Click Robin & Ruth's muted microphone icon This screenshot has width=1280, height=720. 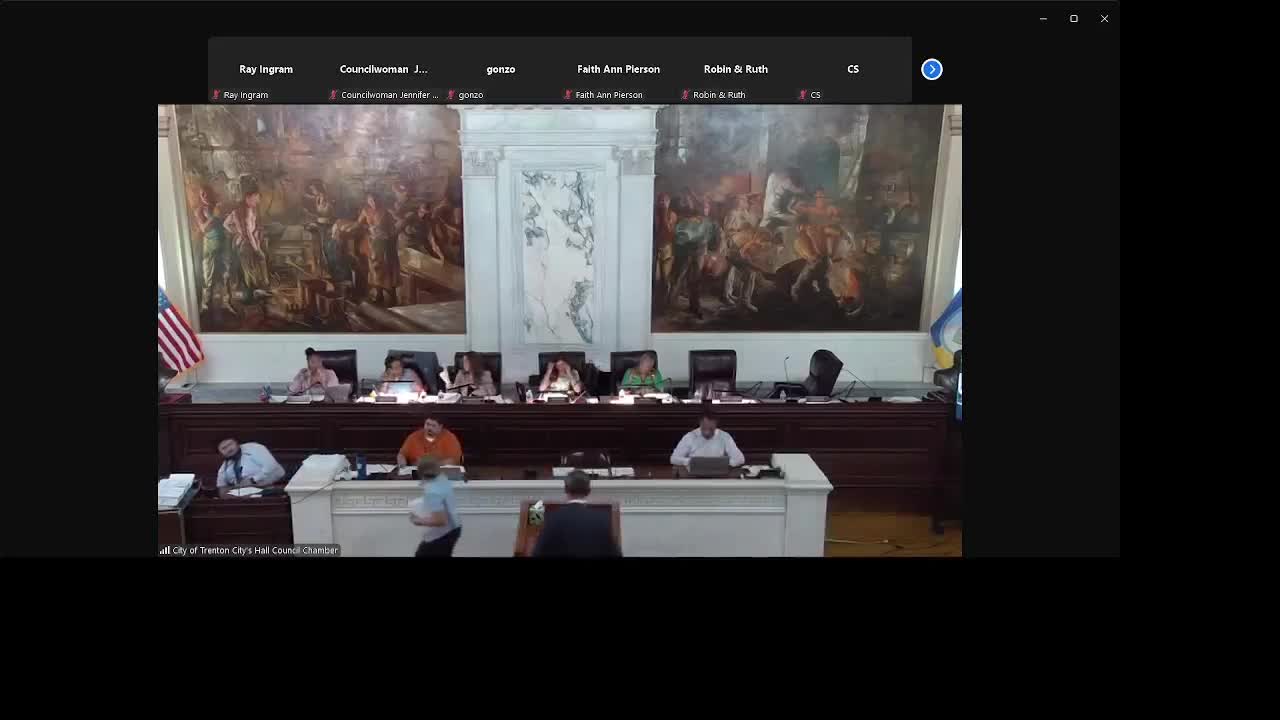point(686,95)
